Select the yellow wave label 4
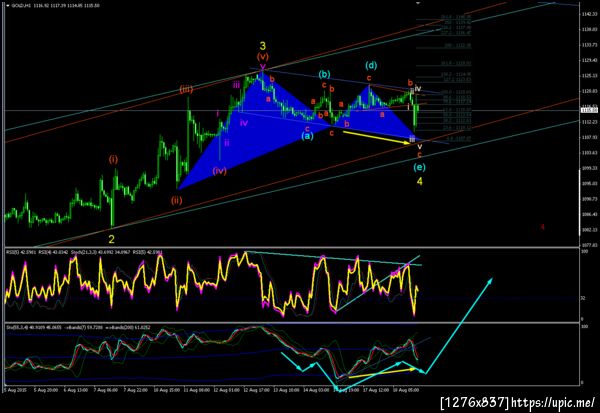The image size is (600, 413). pos(419,181)
